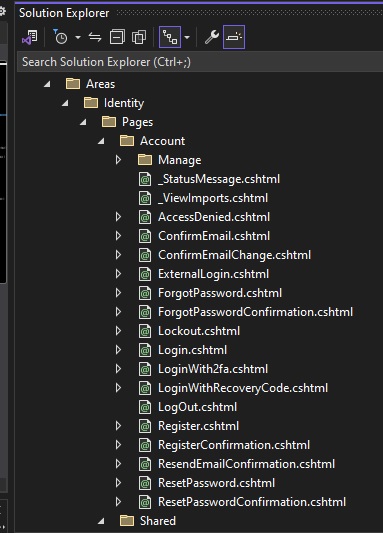
Task: Open Properties with the wrench icon
Action: point(212,37)
